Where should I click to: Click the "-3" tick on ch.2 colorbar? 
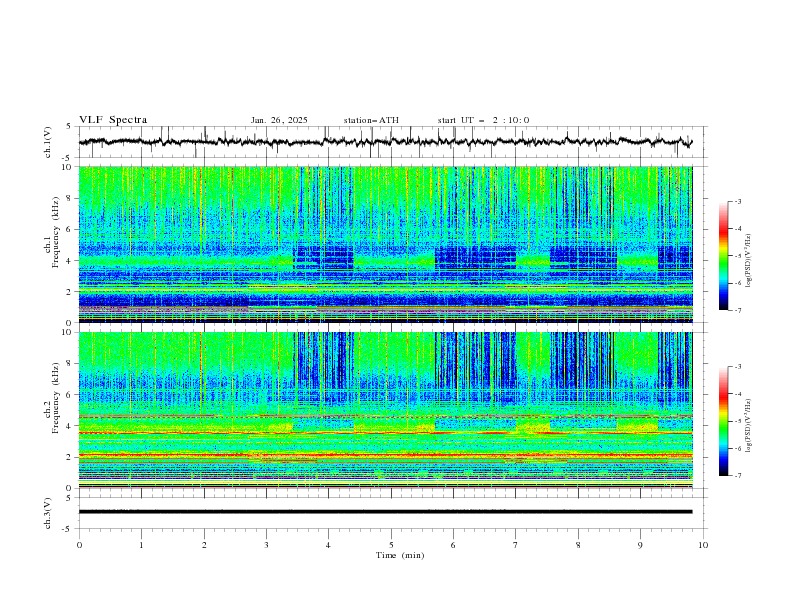coord(737,367)
